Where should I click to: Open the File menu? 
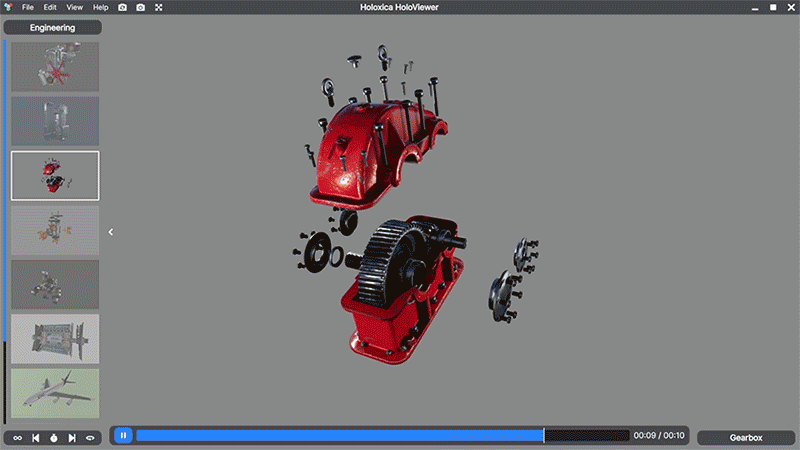pyautogui.click(x=28, y=7)
